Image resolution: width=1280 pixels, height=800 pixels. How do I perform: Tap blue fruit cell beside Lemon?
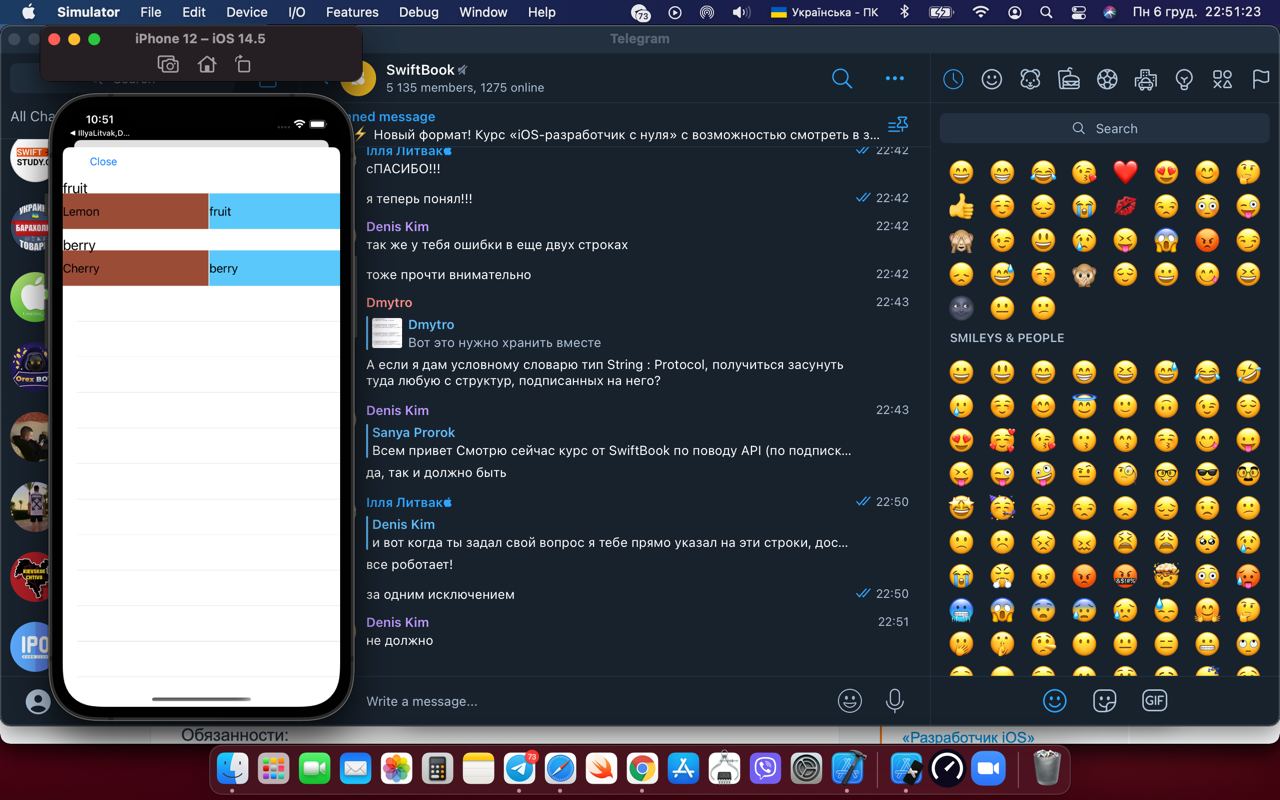tap(274, 211)
